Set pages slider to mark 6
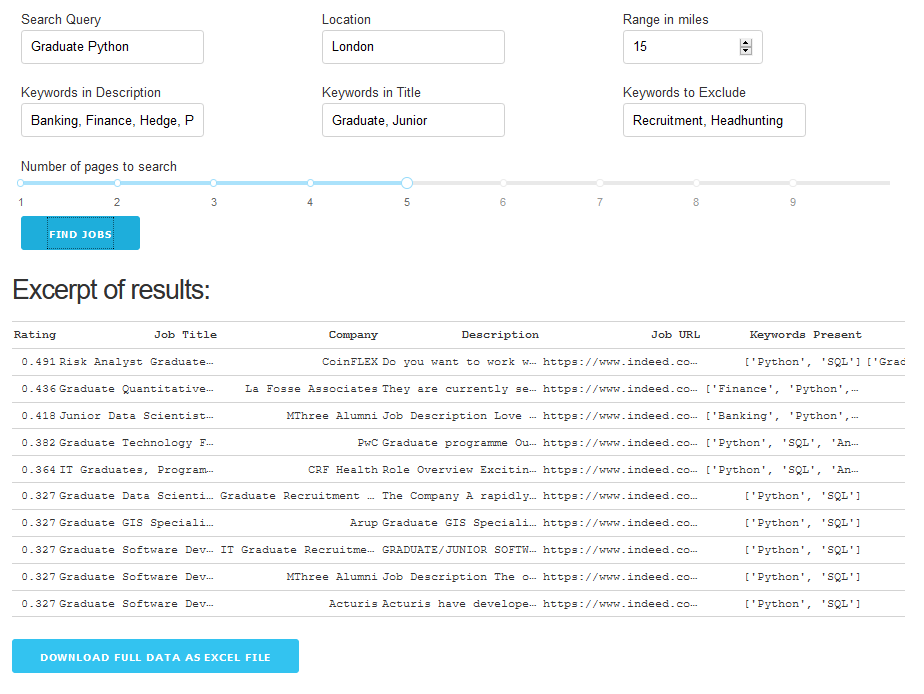Image resolution: width=924 pixels, height=694 pixels. coord(503,183)
